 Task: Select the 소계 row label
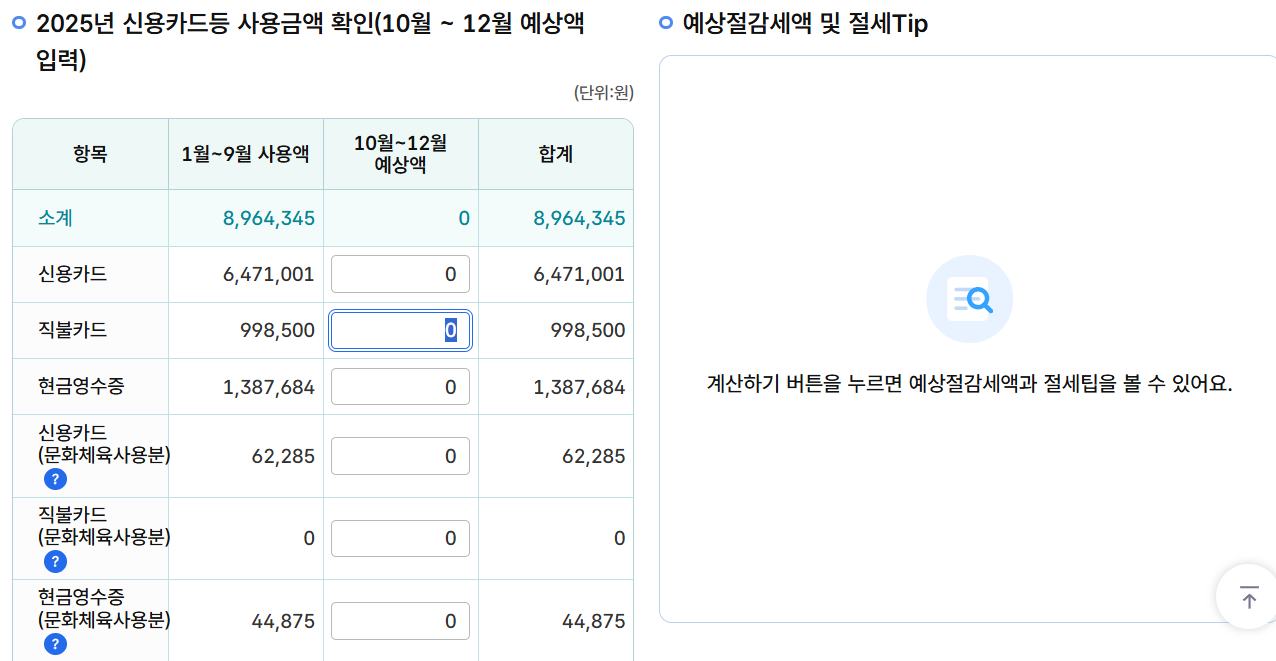tap(53, 218)
